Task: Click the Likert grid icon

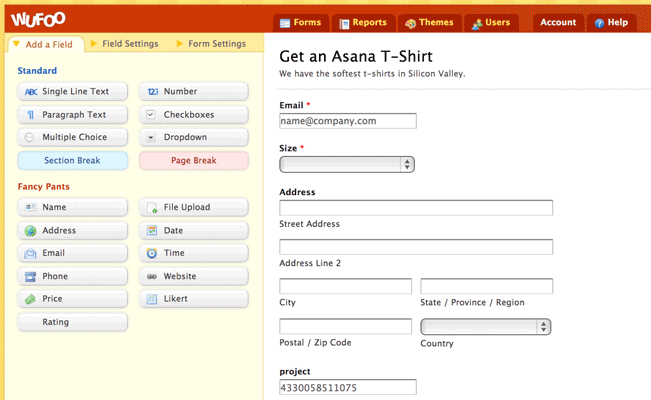Action: pyautogui.click(x=152, y=299)
